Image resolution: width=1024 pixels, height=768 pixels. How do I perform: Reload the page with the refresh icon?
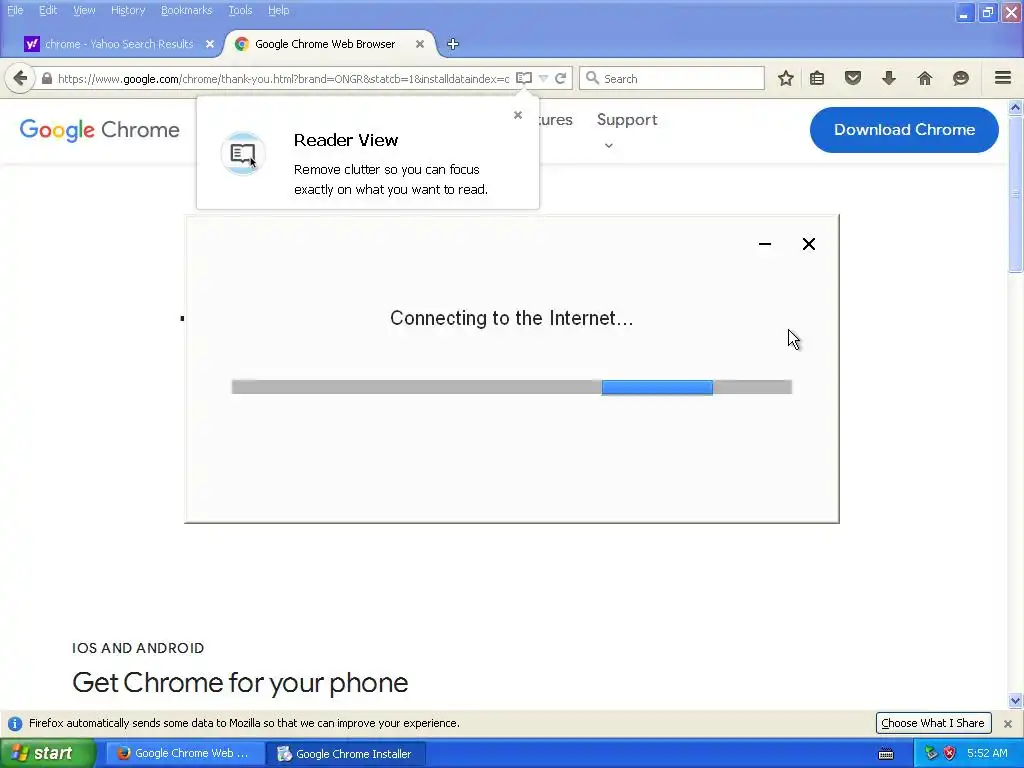click(560, 78)
